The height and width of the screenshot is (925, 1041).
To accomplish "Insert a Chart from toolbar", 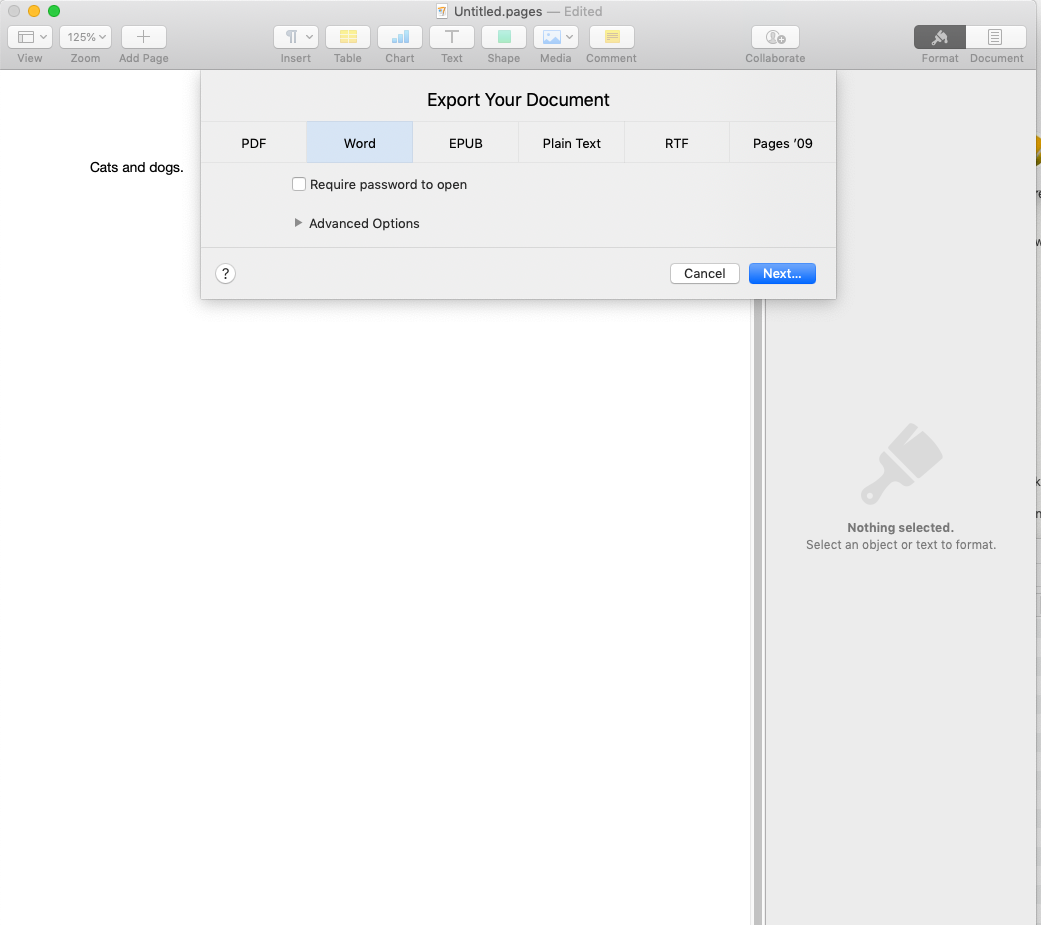I will pyautogui.click(x=400, y=37).
